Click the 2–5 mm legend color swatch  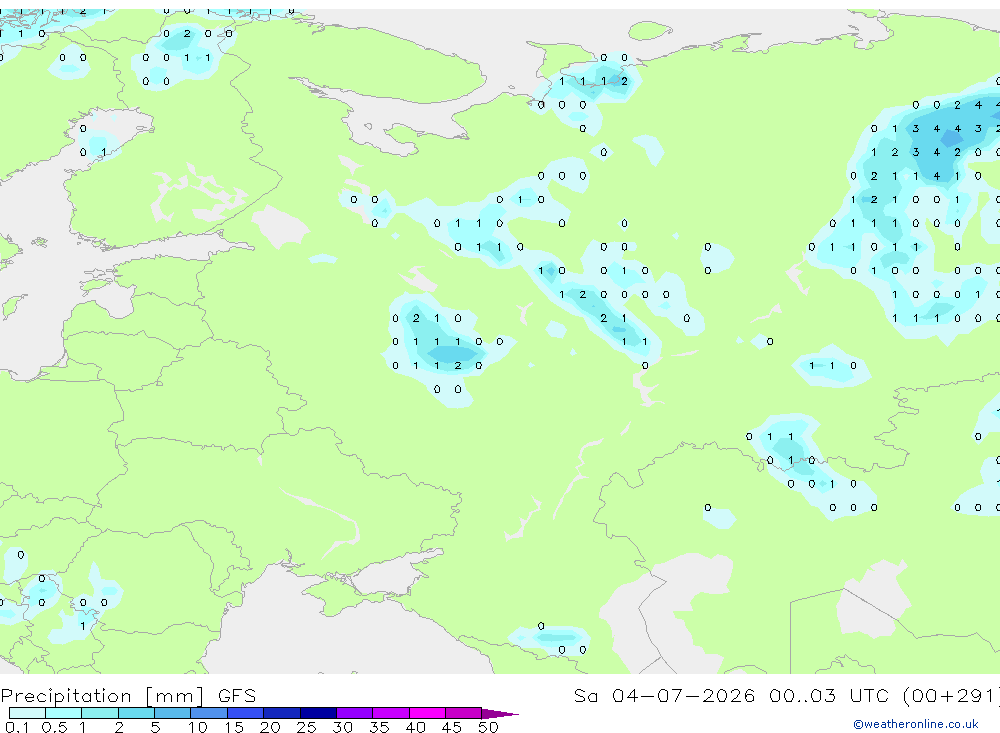click(x=136, y=713)
